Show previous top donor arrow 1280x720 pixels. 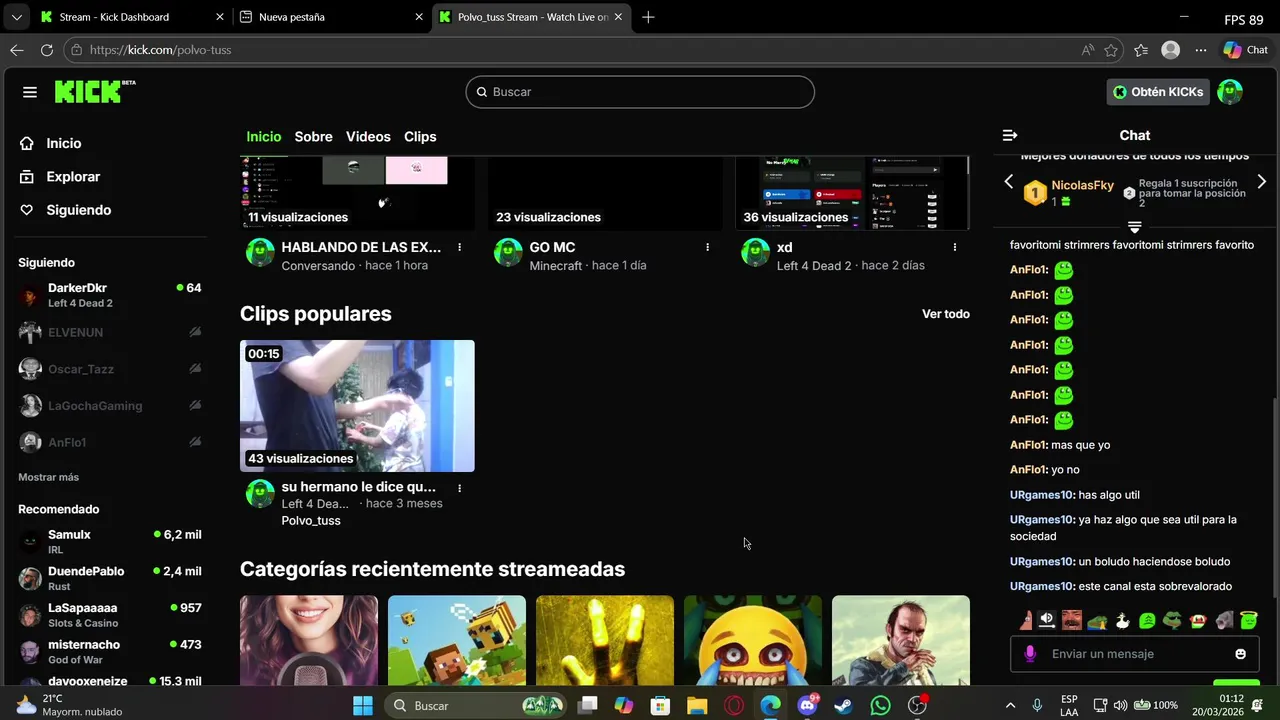[1008, 182]
